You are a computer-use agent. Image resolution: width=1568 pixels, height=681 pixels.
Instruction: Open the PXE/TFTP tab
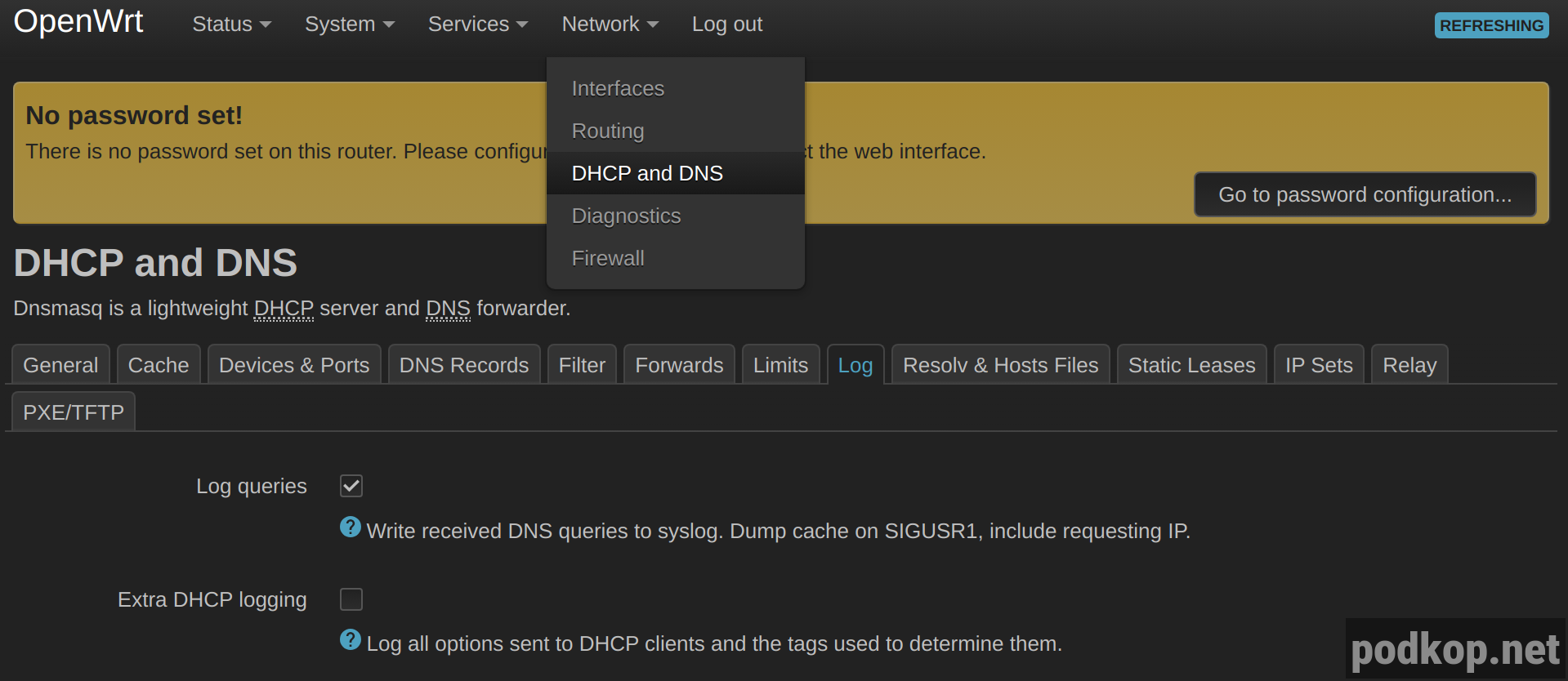74,412
